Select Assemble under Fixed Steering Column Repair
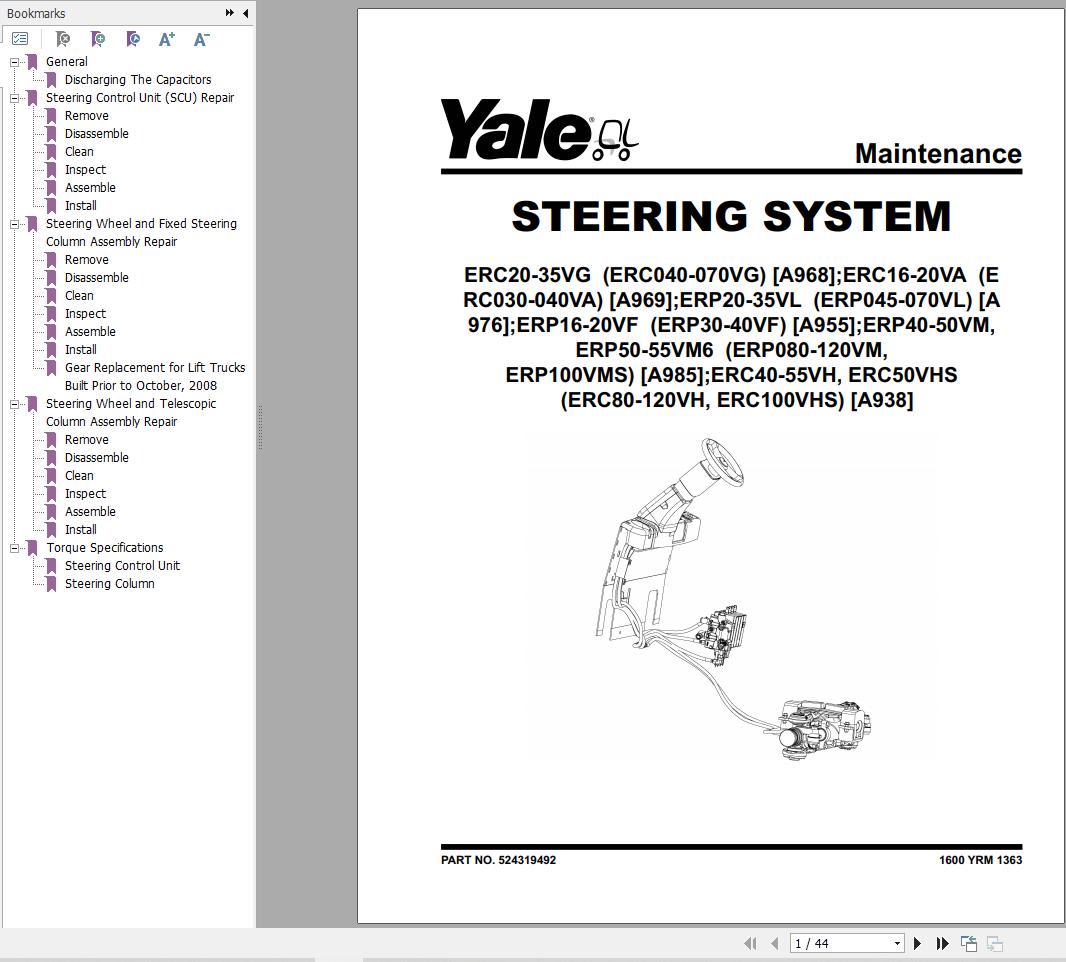 [x=90, y=332]
